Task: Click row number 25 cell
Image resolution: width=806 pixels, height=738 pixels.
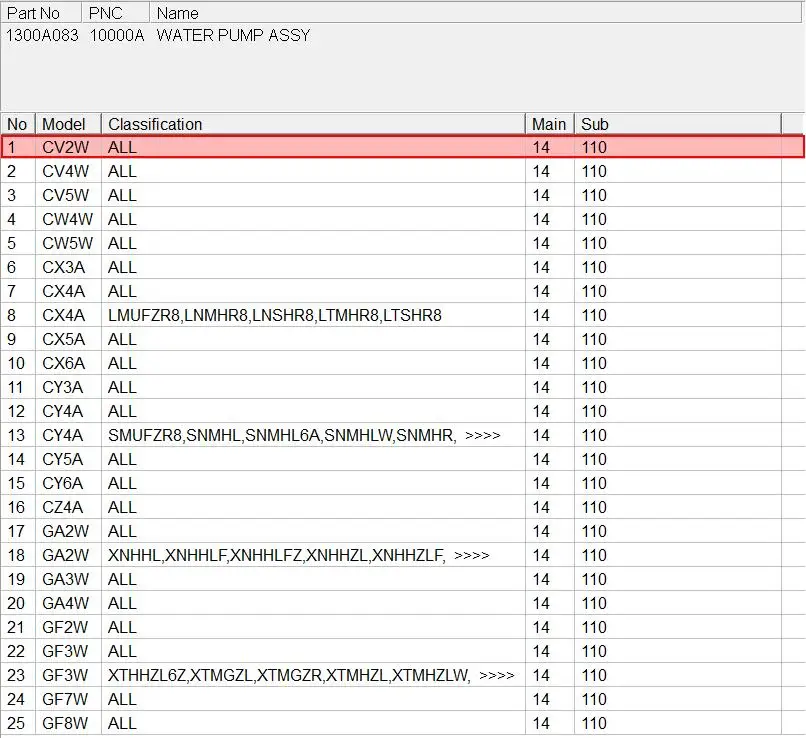Action: 16,723
